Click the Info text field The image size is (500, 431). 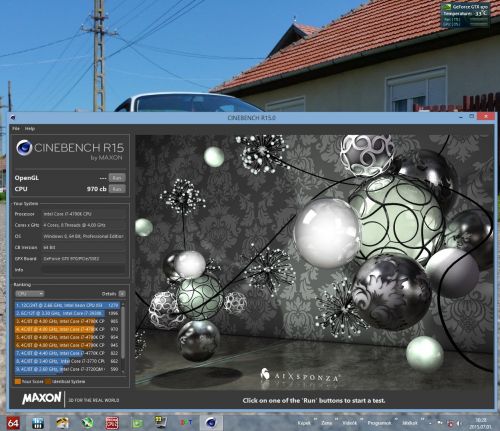click(x=83, y=270)
